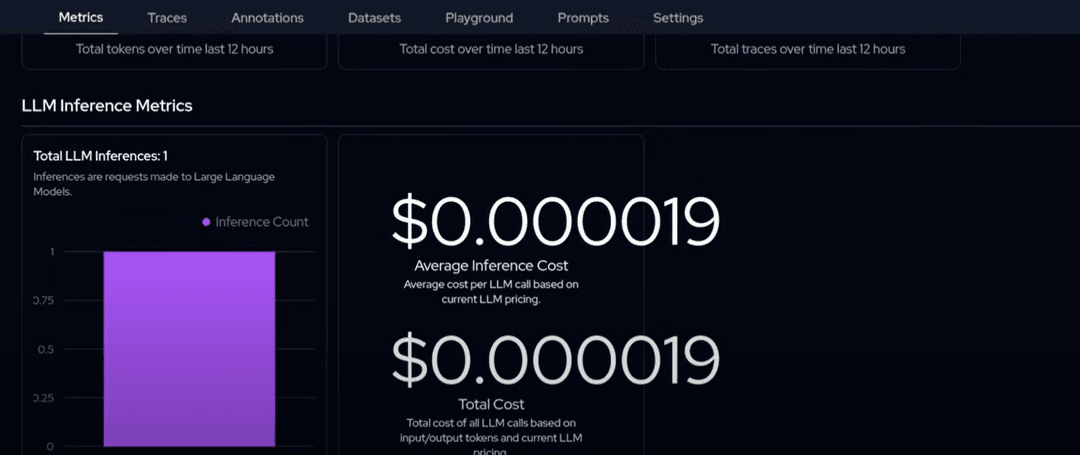This screenshot has height=455, width=1080.
Task: Open the Settings tab
Action: [677, 18]
